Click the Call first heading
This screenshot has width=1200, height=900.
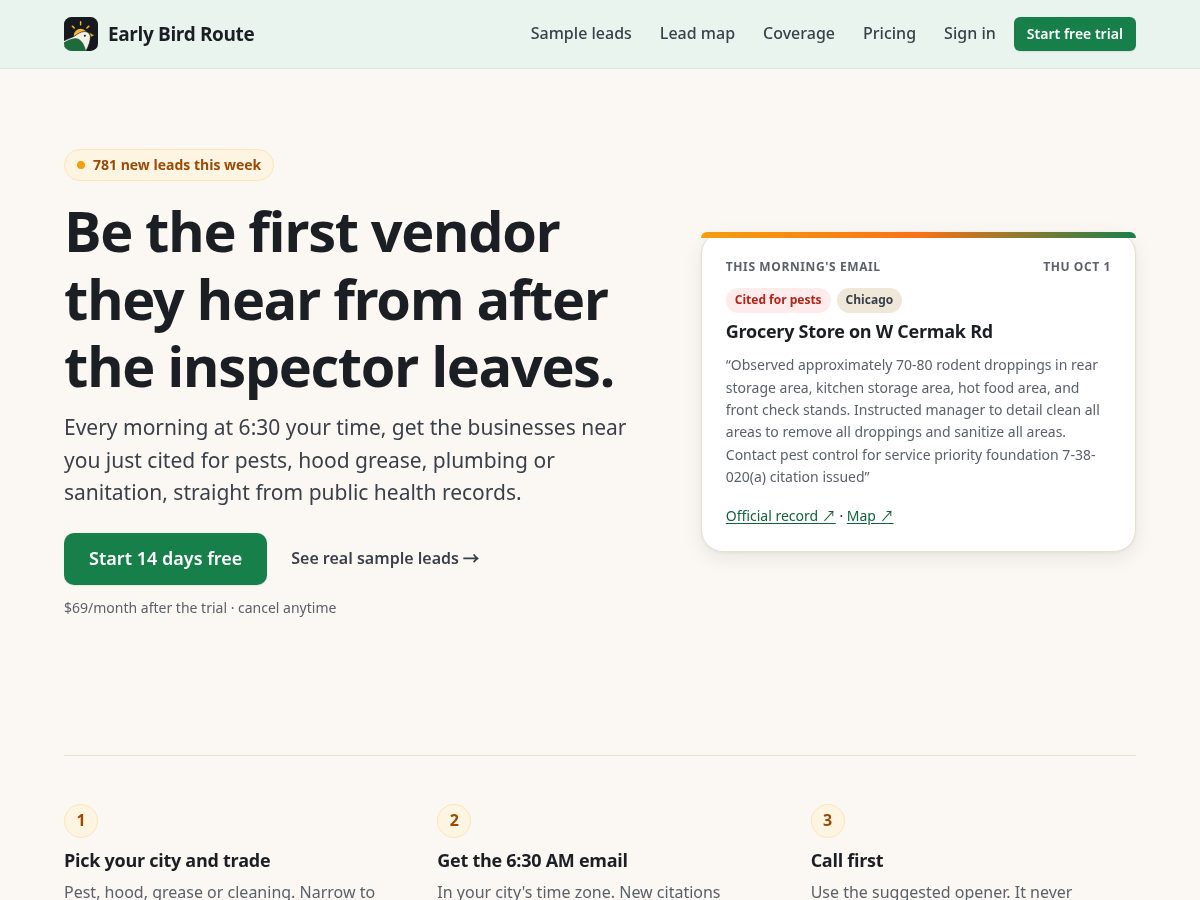click(847, 861)
